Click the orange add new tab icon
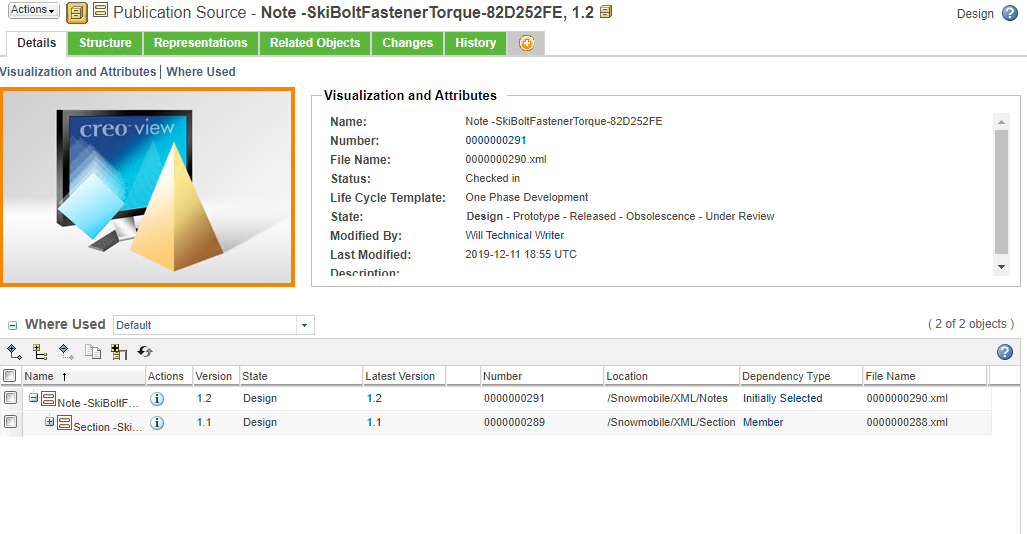Viewport: 1027px width, 534px height. (x=527, y=43)
